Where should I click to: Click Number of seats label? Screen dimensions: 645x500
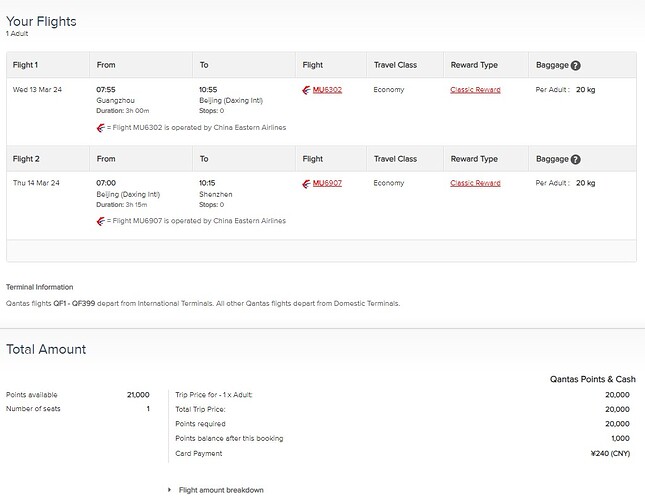33,409
